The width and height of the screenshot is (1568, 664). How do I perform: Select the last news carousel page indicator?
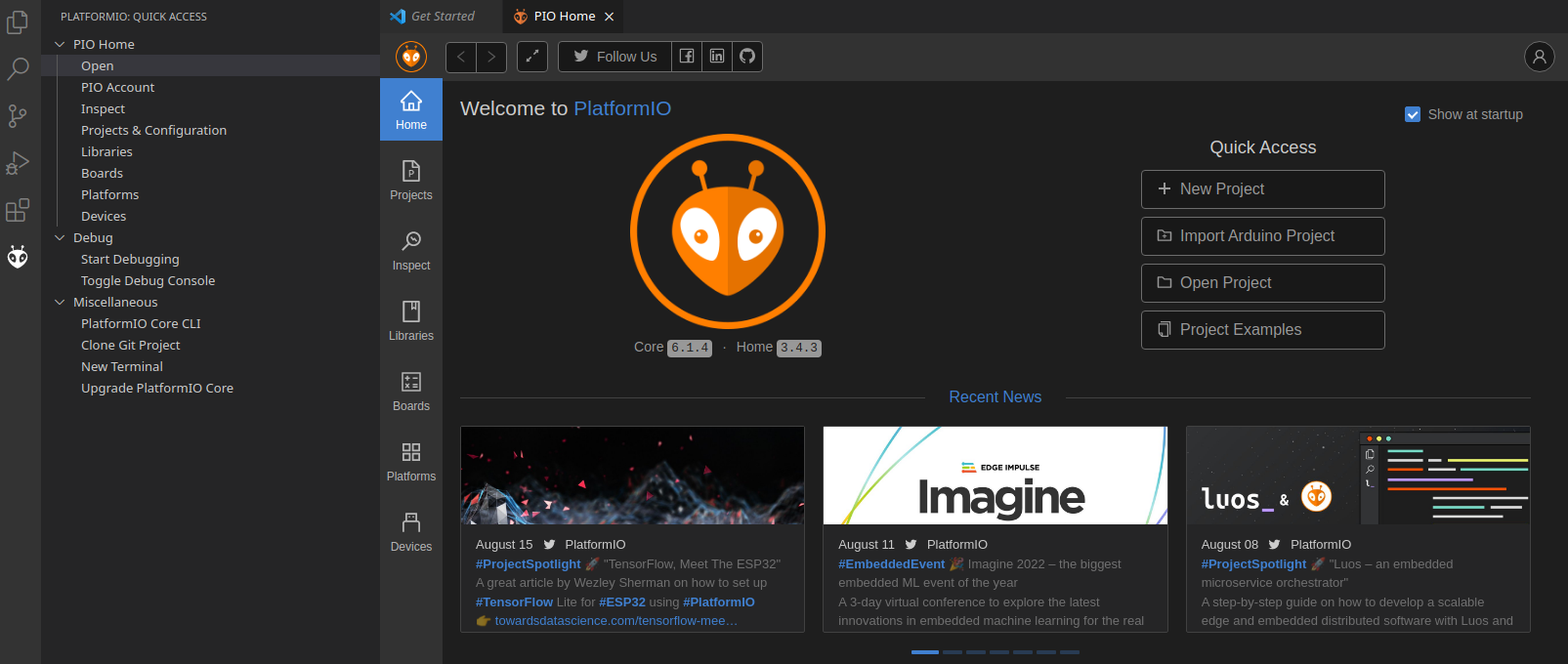(1070, 651)
